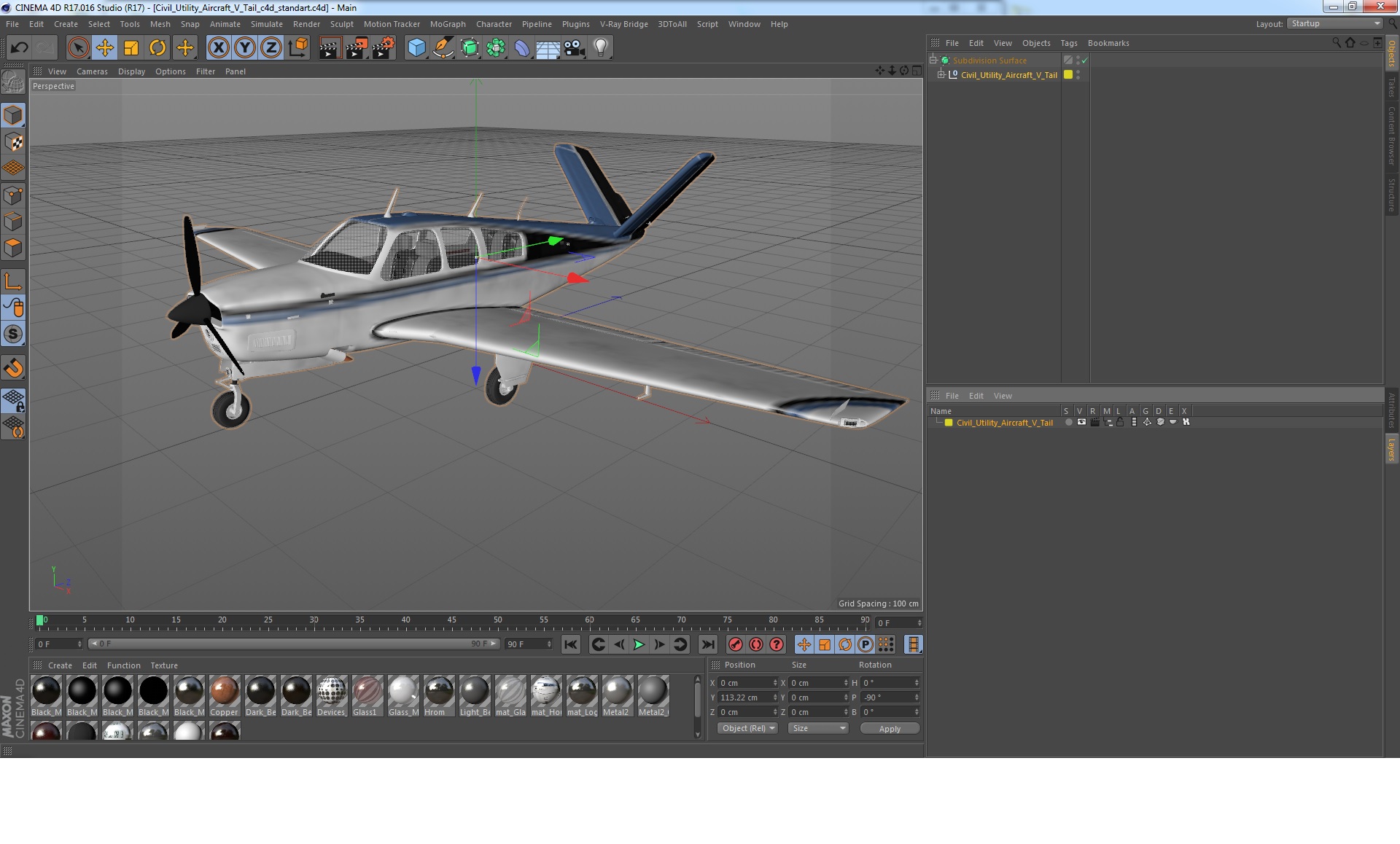
Task: Toggle coordinate system icon
Action: click(x=297, y=48)
